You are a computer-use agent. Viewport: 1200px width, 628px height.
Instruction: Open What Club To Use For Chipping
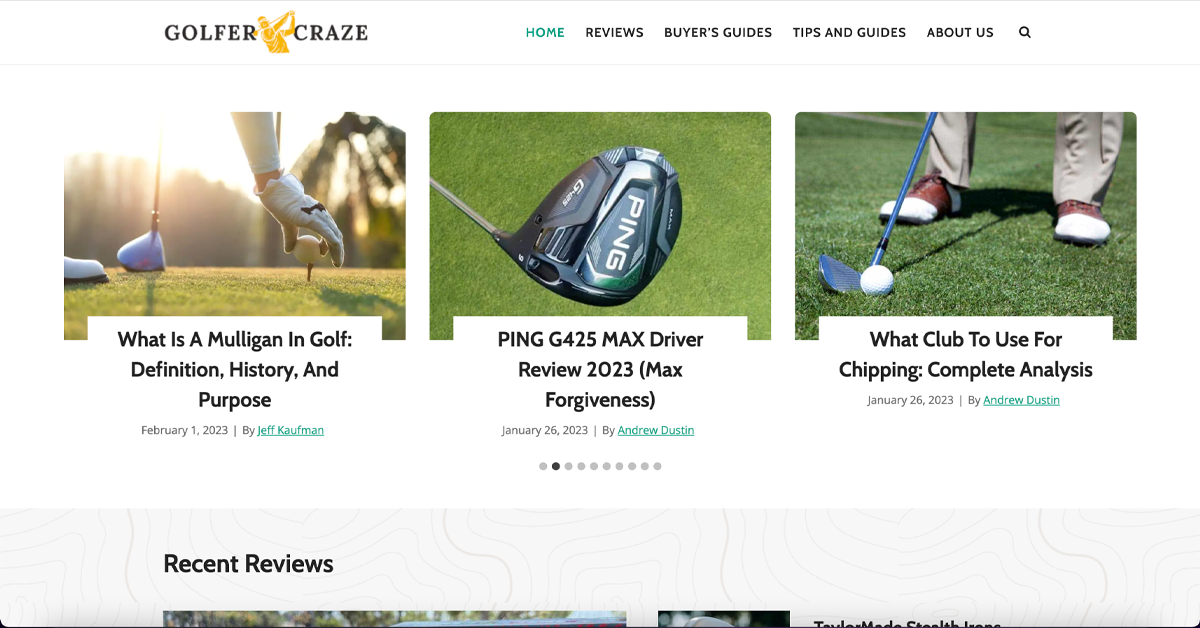(966, 354)
